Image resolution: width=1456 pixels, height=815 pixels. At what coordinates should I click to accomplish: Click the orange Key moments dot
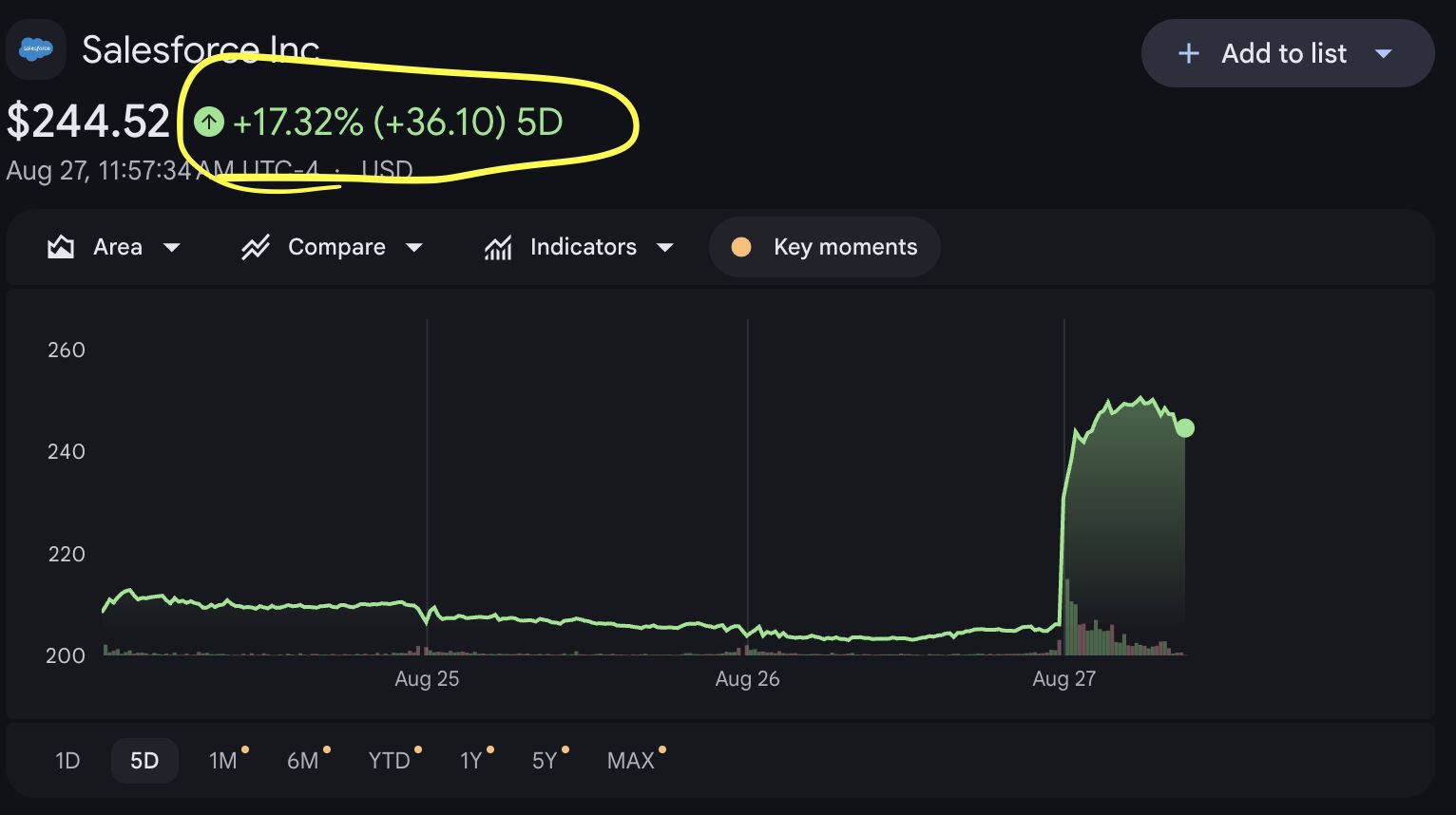741,247
